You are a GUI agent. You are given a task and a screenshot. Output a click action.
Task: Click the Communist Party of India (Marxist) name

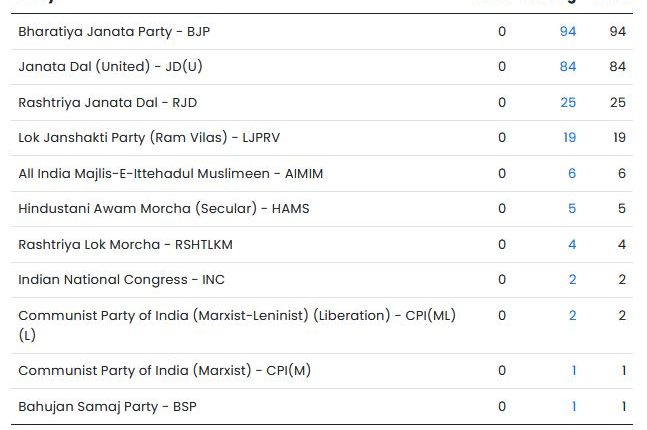(165, 371)
